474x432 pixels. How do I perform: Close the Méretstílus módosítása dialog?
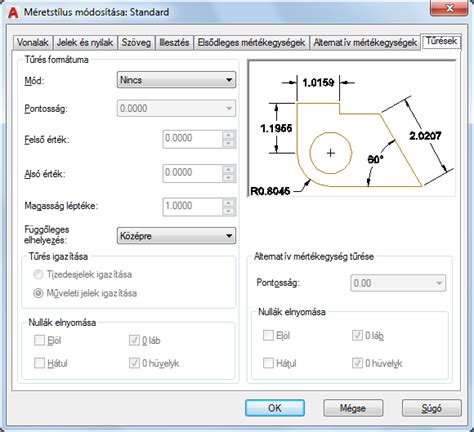click(x=449, y=9)
